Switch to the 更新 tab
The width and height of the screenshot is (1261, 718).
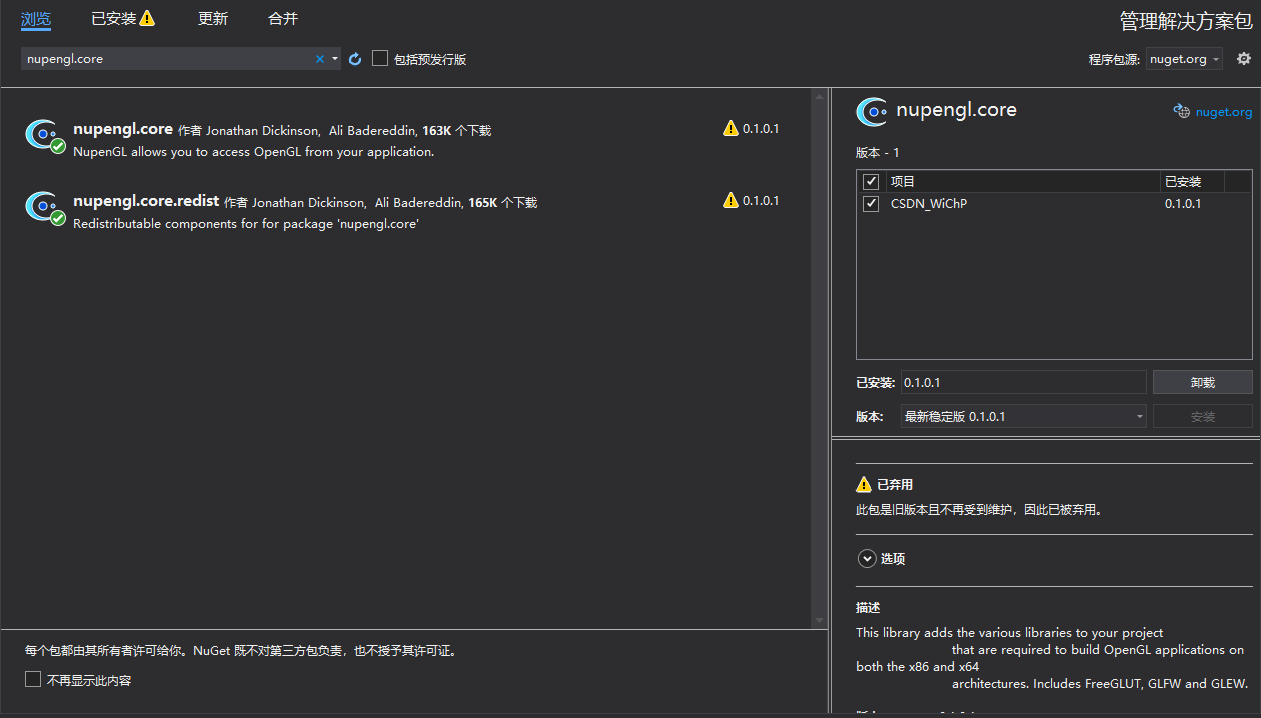tap(212, 18)
